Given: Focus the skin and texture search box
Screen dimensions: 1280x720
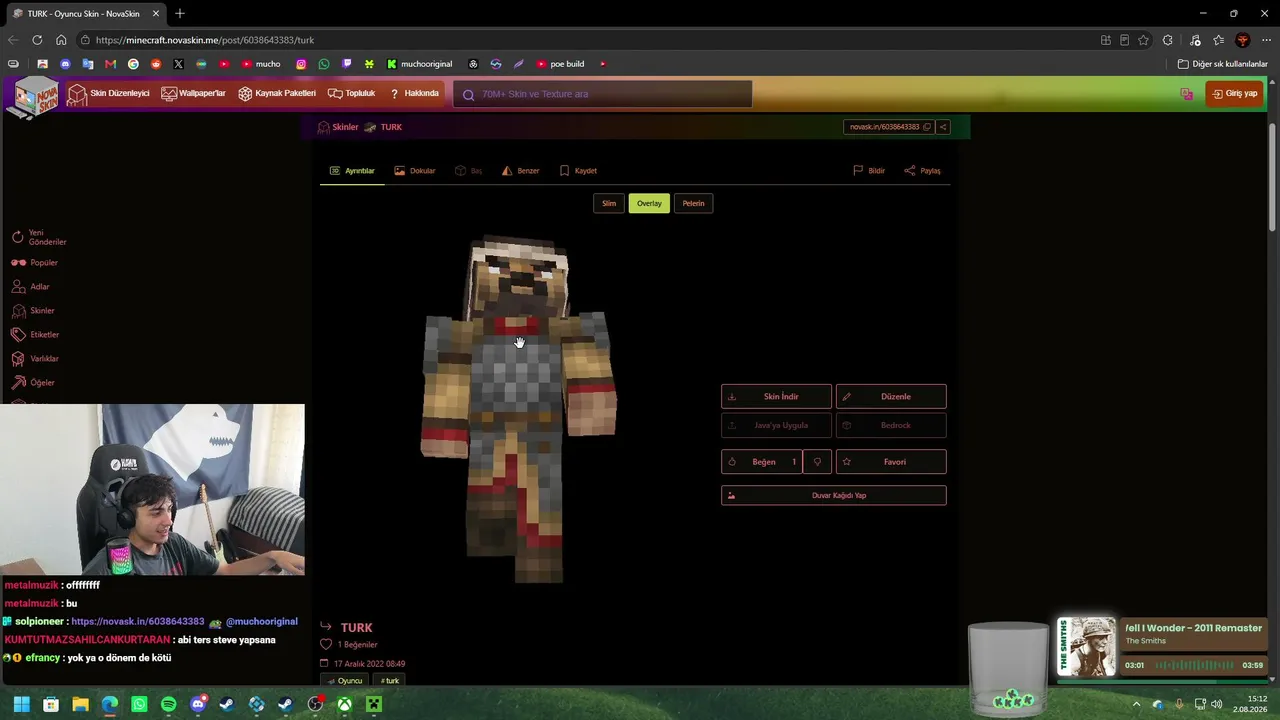Looking at the screenshot, I should click(x=603, y=94).
